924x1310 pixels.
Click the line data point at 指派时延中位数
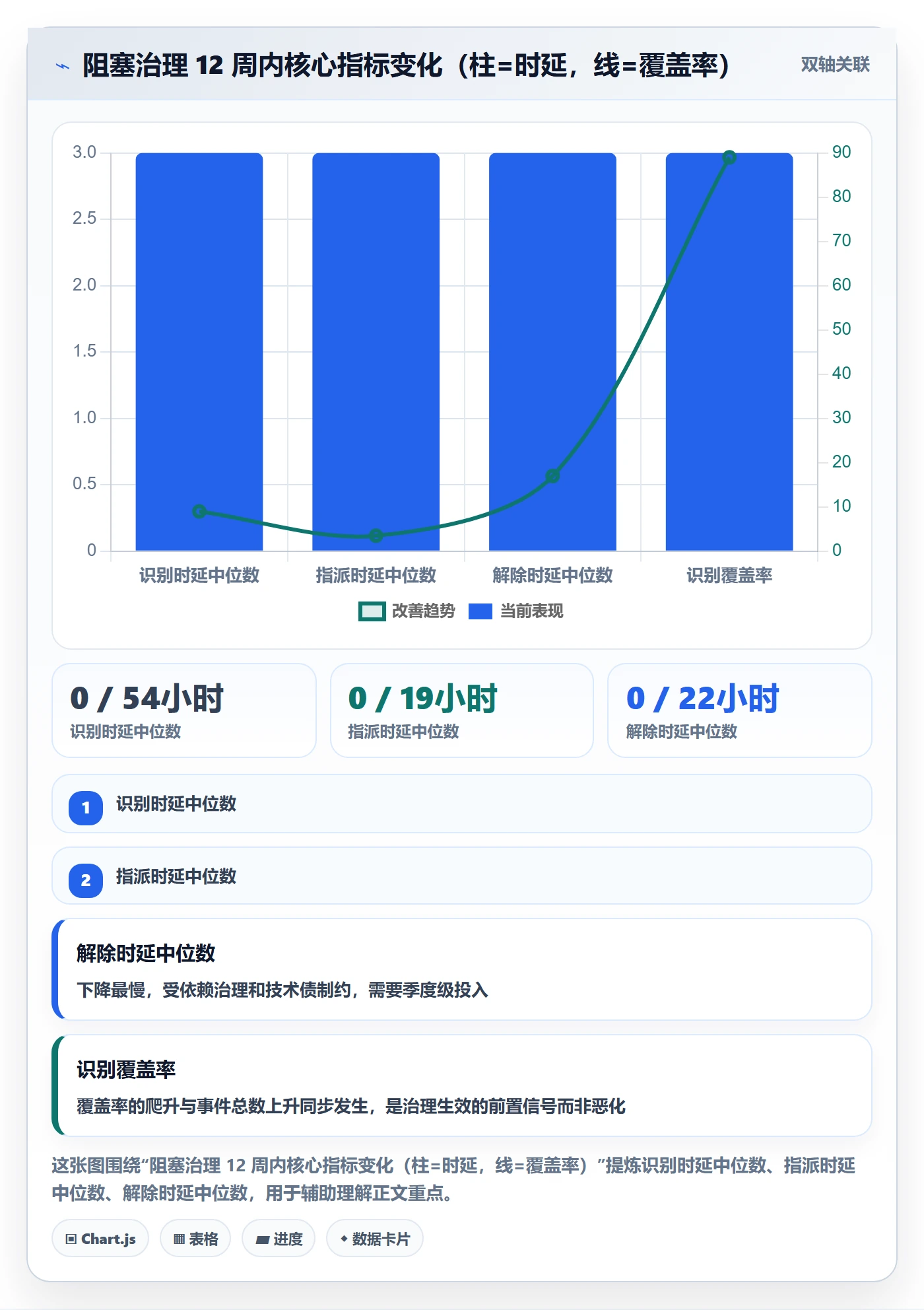[x=376, y=535]
